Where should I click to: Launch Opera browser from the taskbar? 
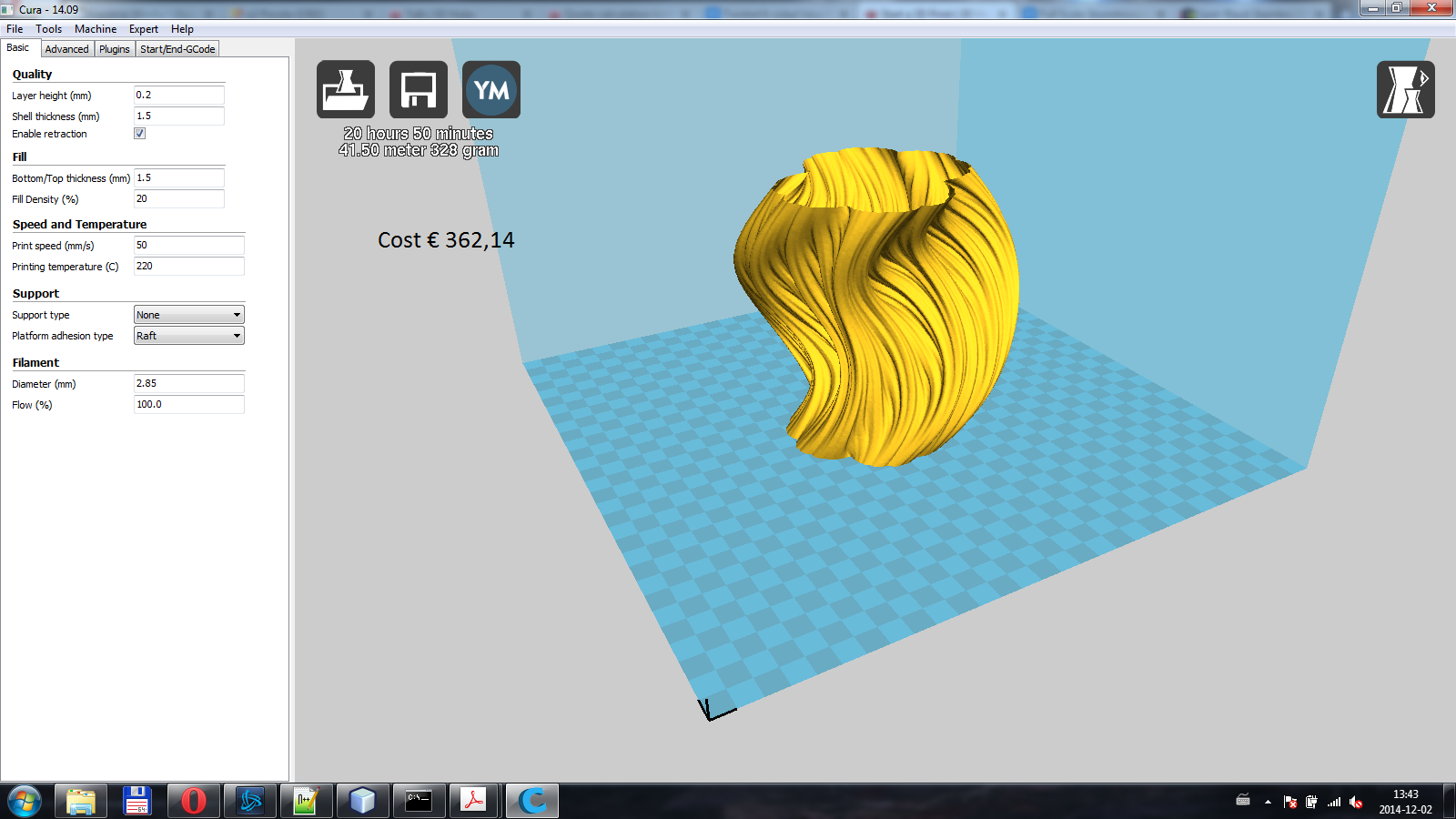click(x=193, y=801)
